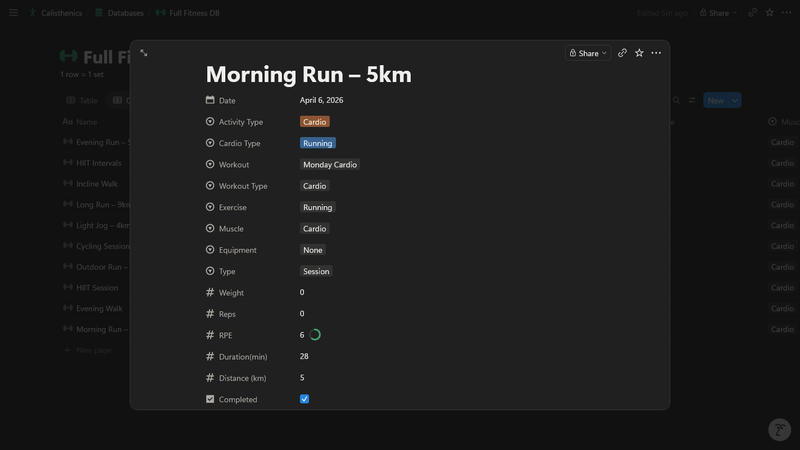Toggle the Completed checkbox

305,399
